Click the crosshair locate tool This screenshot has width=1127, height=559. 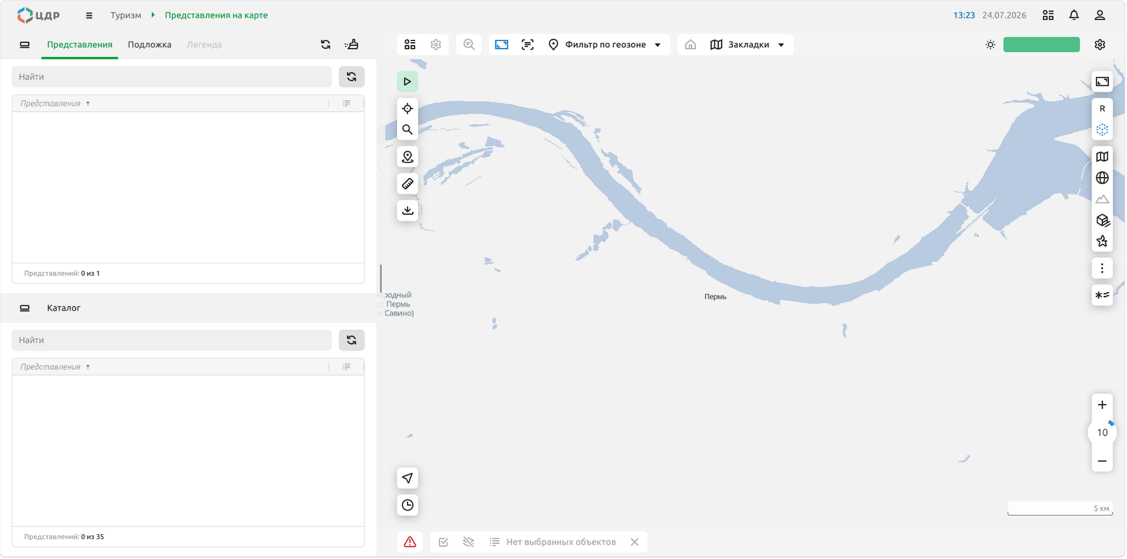pos(408,108)
